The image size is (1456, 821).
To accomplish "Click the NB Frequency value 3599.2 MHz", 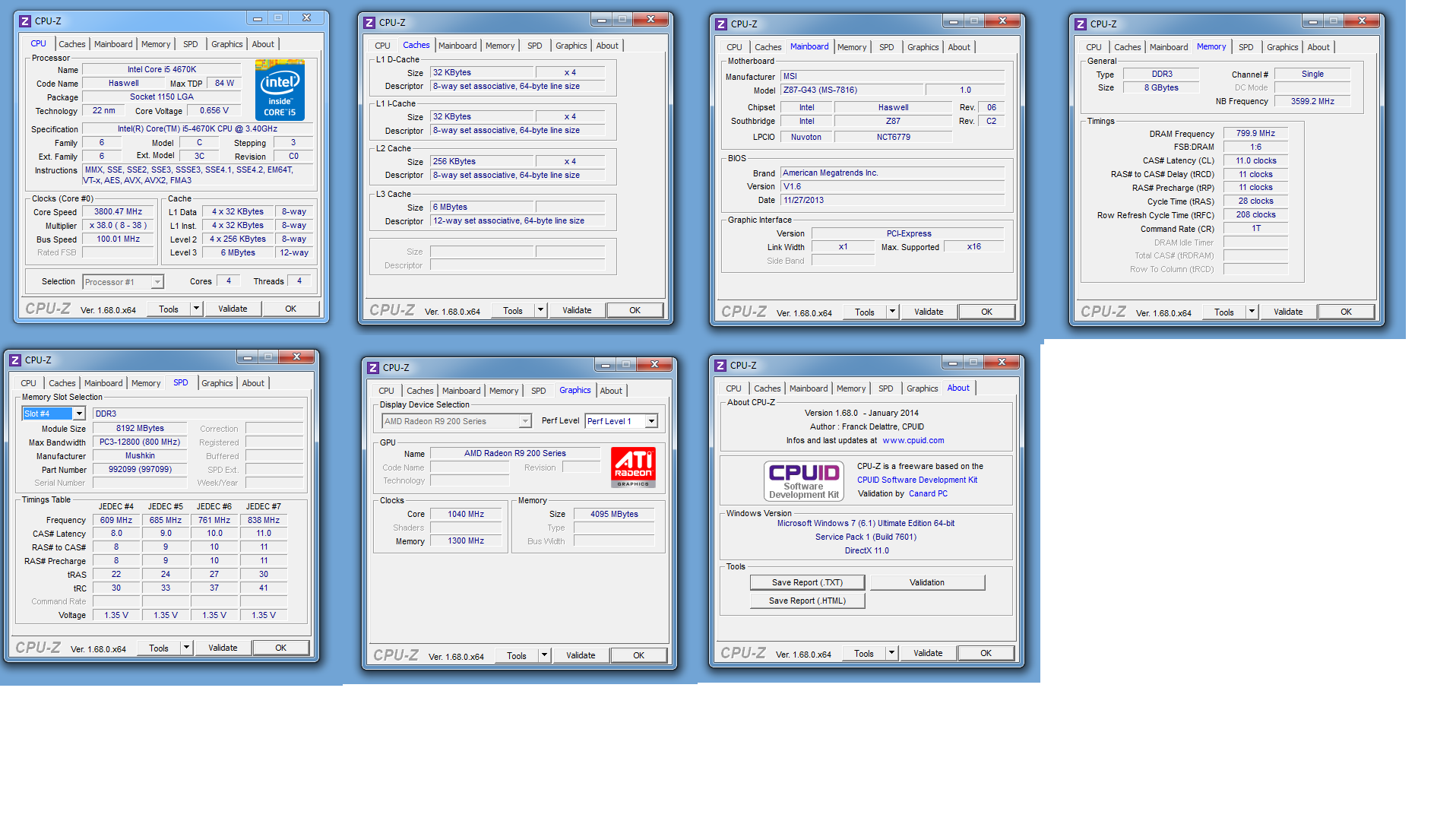I will (x=1312, y=102).
